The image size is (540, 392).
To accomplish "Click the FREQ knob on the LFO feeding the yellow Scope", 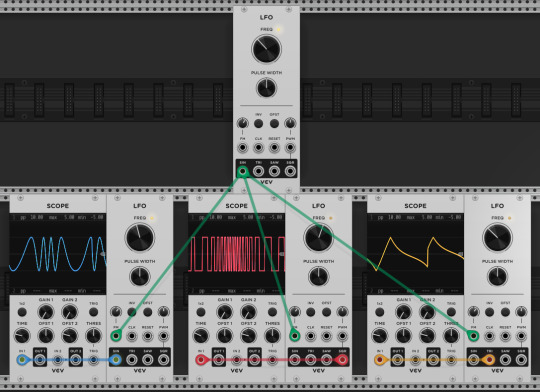I will (497, 237).
